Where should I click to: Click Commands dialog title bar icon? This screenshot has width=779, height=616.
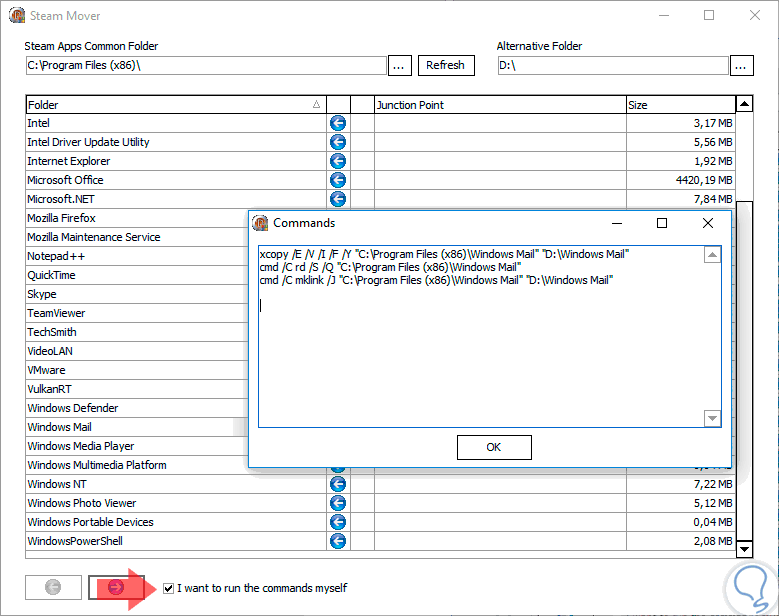[x=260, y=223]
